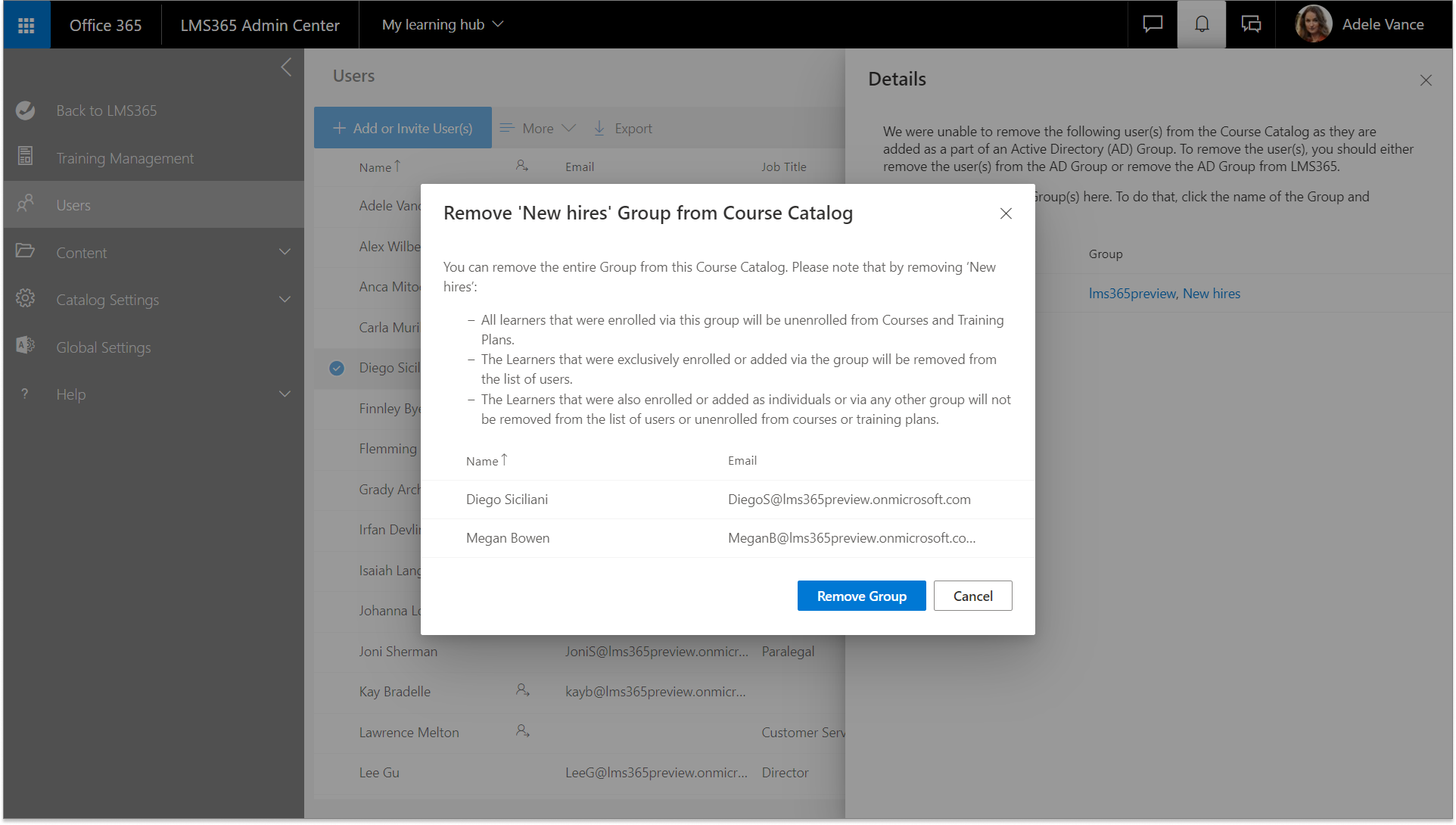Sort dialog list by Name column header

(x=483, y=461)
